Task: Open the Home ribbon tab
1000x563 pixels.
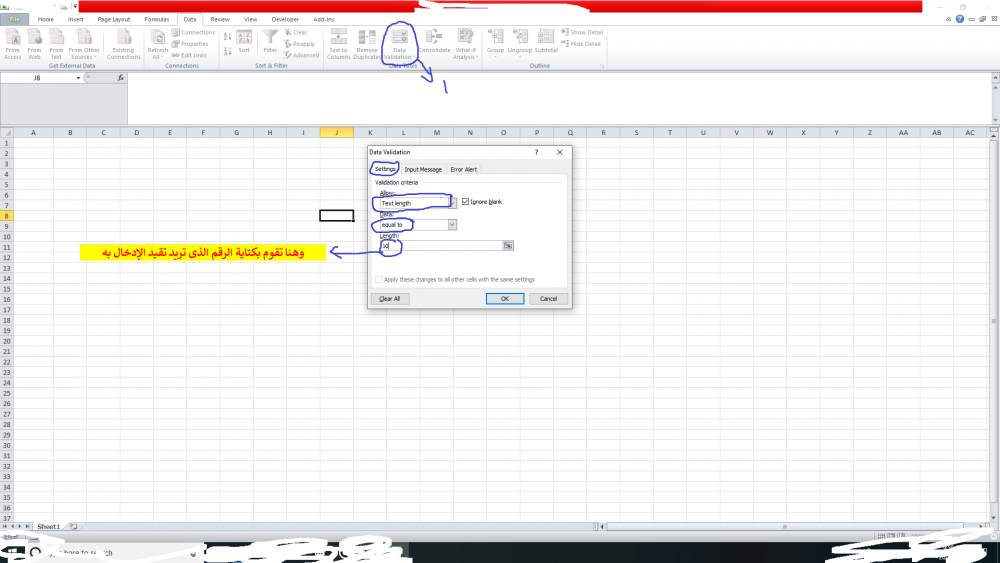Action: pos(45,19)
